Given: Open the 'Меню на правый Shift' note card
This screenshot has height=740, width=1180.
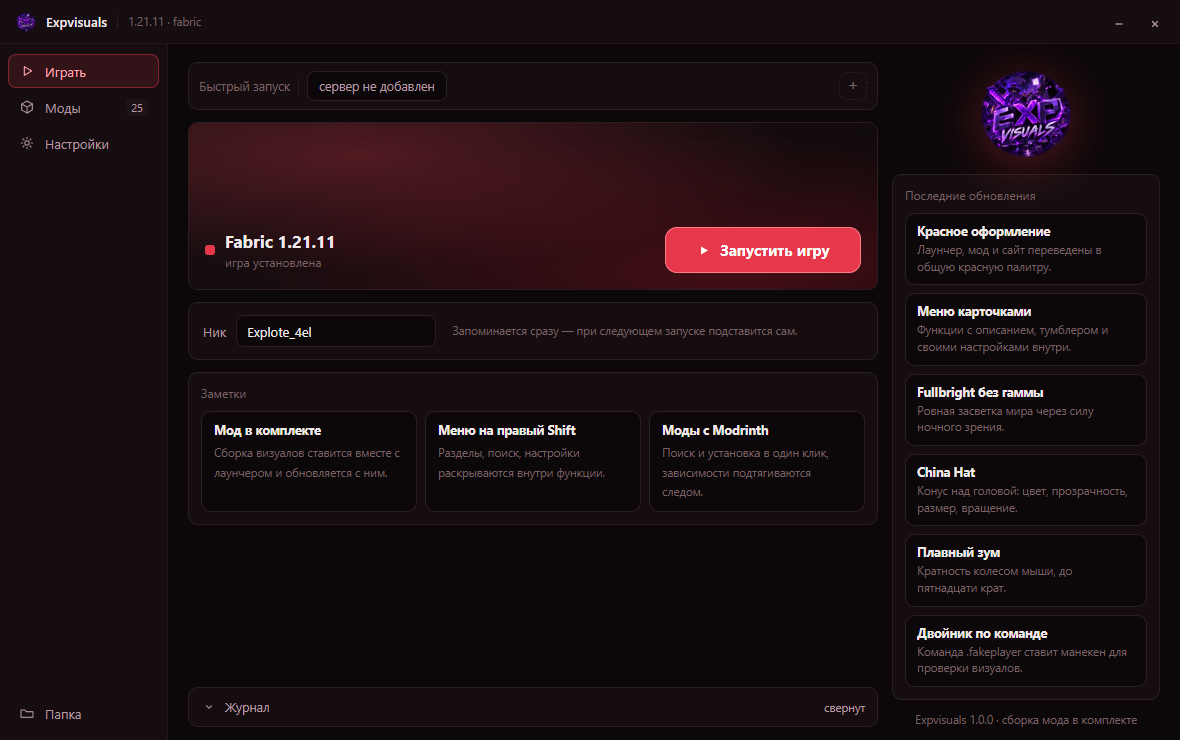Looking at the screenshot, I should coord(533,461).
